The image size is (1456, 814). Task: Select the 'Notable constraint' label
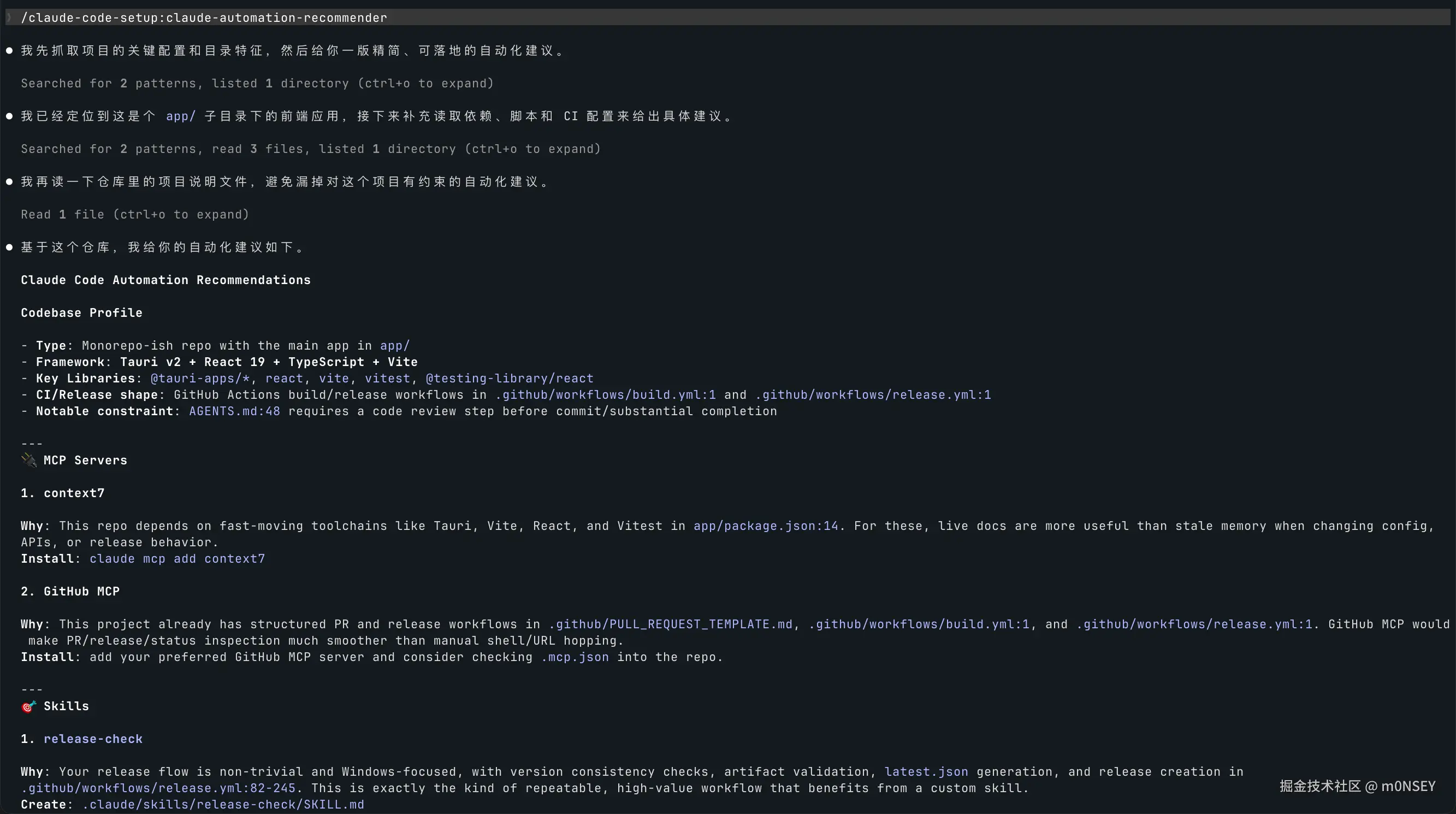[104, 411]
